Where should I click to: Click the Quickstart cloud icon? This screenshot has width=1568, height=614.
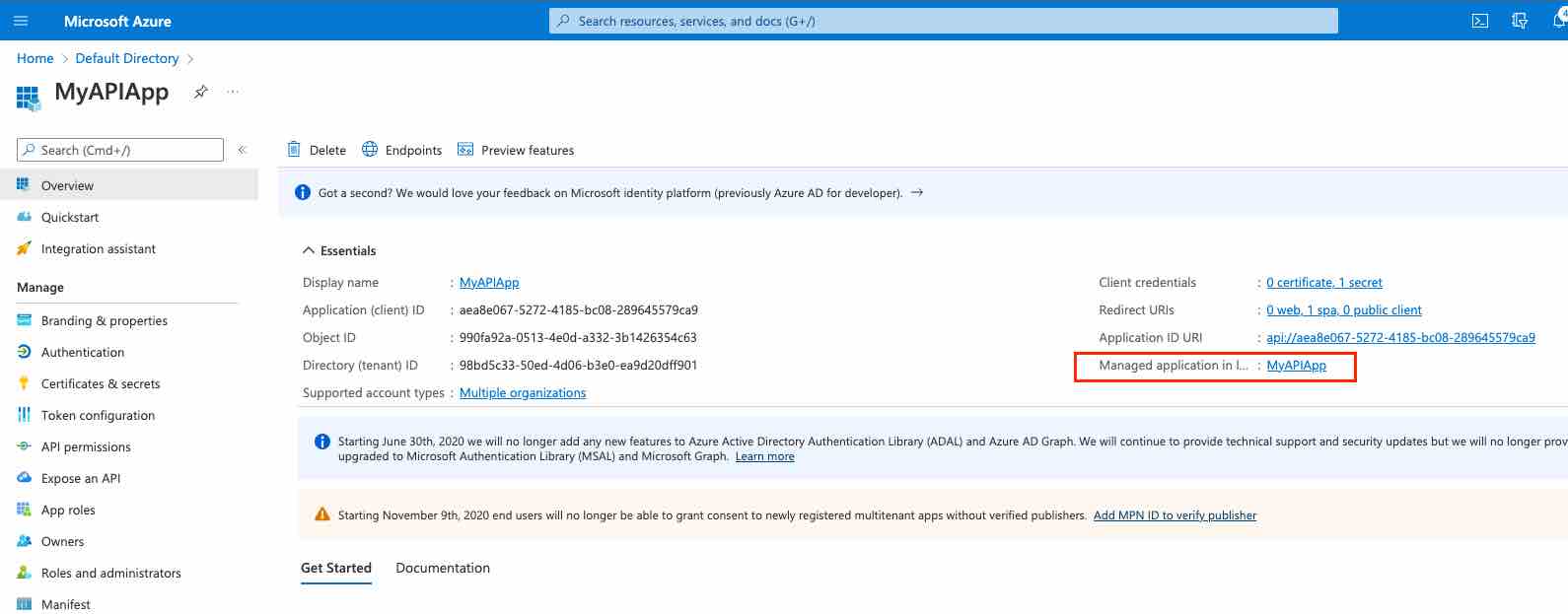point(24,217)
